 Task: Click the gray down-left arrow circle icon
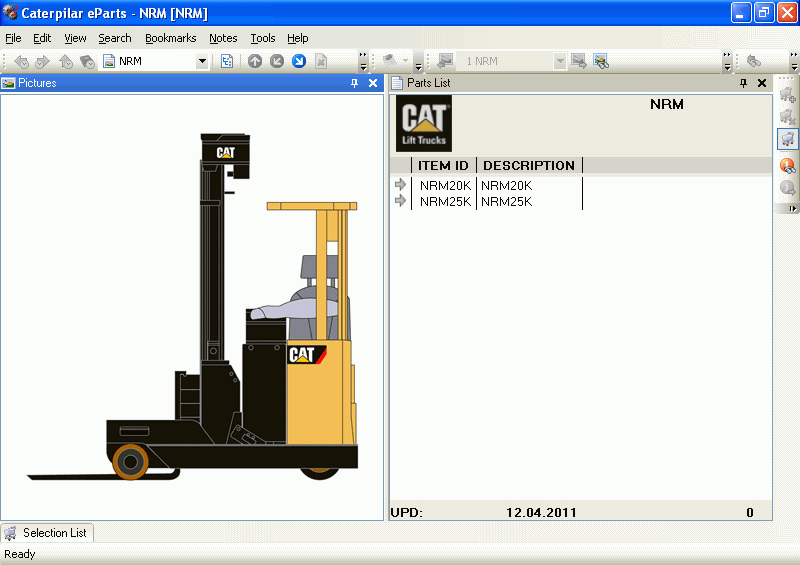click(277, 61)
